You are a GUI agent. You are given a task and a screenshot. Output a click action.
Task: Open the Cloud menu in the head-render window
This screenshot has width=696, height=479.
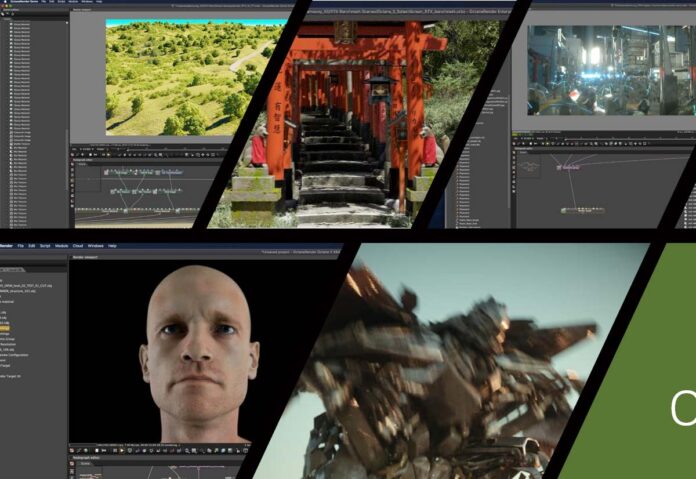pos(78,245)
